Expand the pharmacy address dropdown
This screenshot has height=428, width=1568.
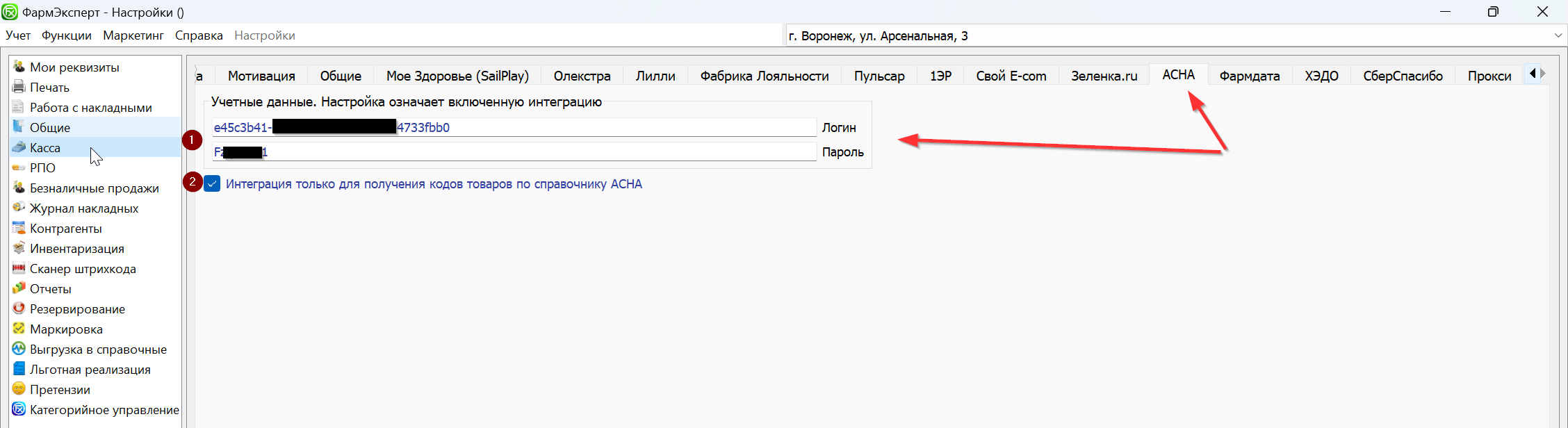[x=1557, y=35]
